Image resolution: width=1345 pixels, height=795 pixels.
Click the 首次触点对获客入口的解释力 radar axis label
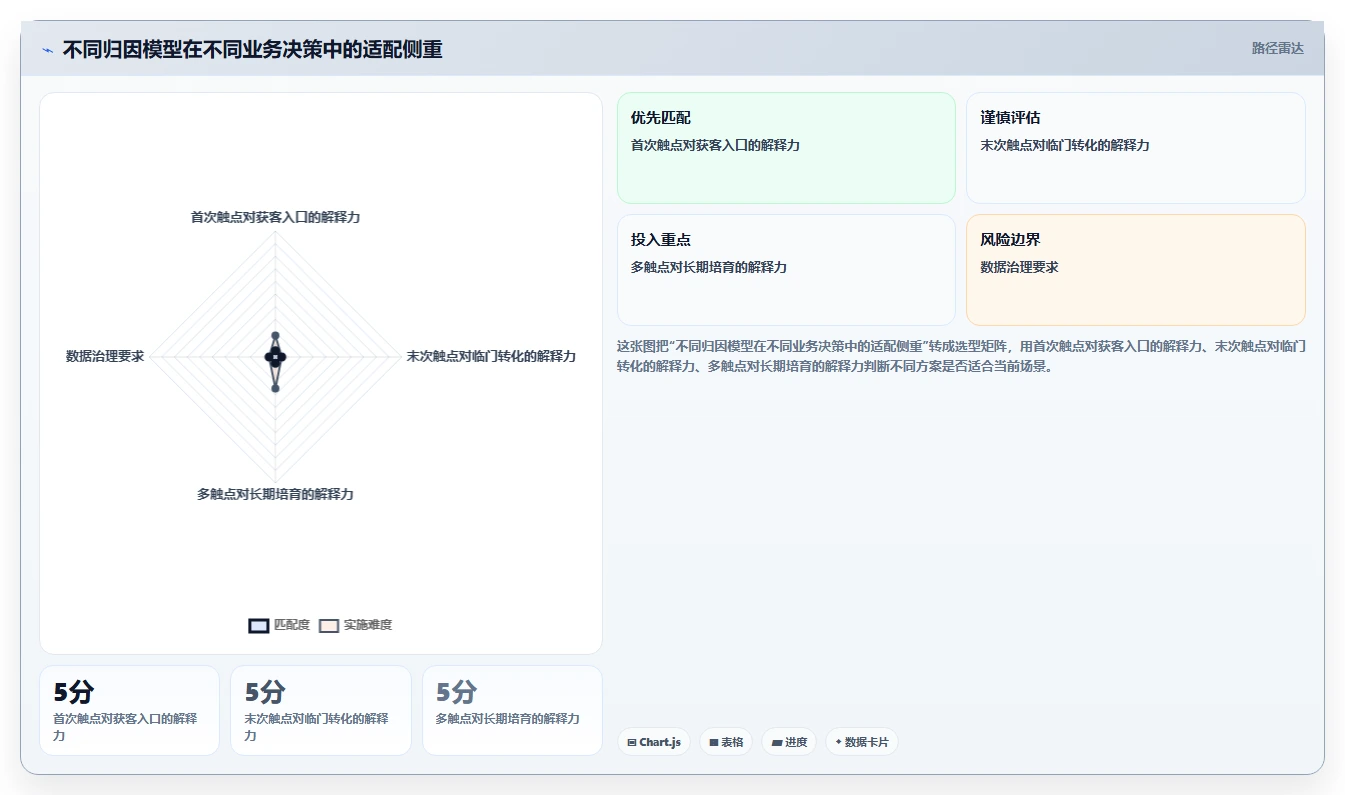(275, 216)
